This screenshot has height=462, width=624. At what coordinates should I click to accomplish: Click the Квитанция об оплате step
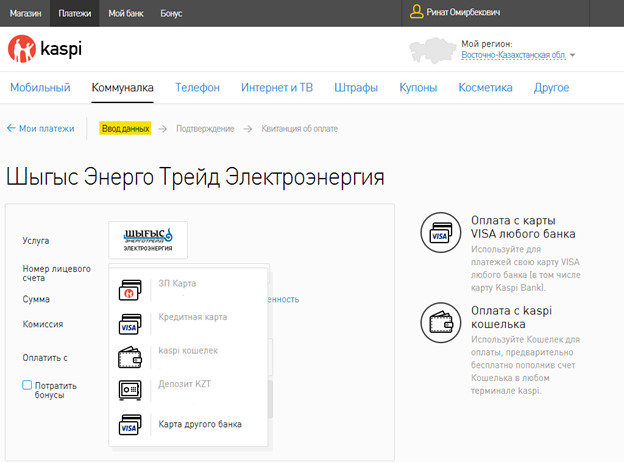pyautogui.click(x=299, y=129)
